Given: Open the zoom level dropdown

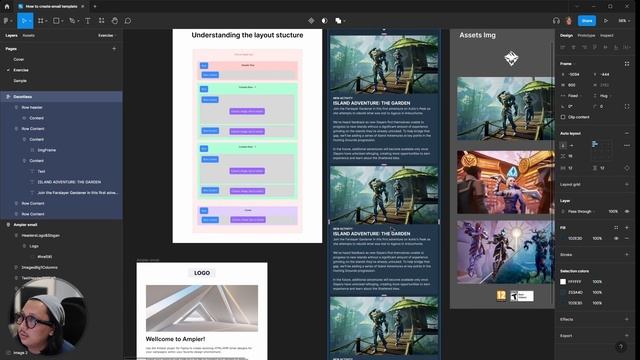Looking at the screenshot, I should 624,21.
